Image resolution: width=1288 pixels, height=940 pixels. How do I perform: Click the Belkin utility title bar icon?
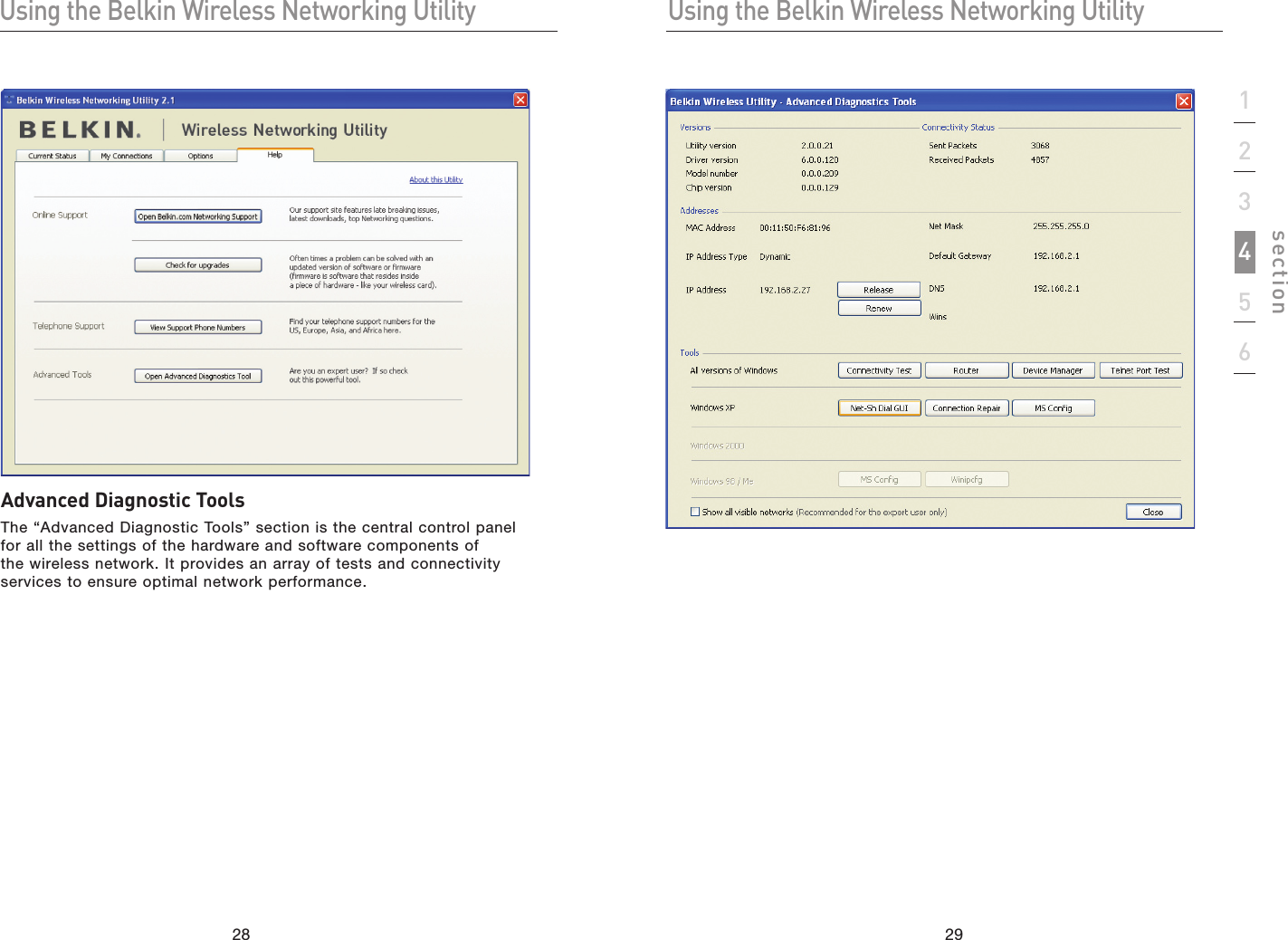click(9, 100)
